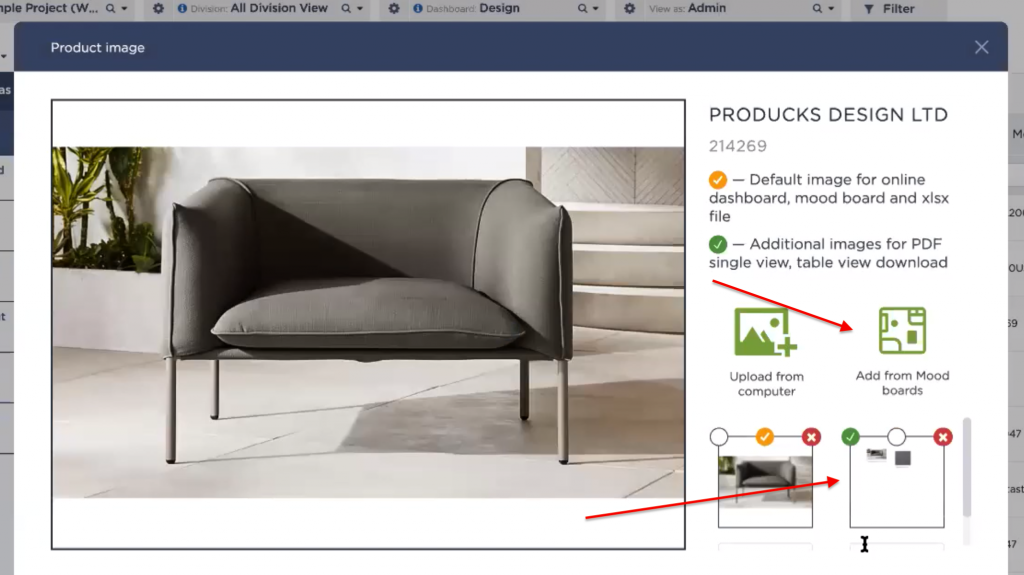This screenshot has width=1024, height=575.
Task: Expand the Dashboard dropdown arrow
Action: coord(596,8)
